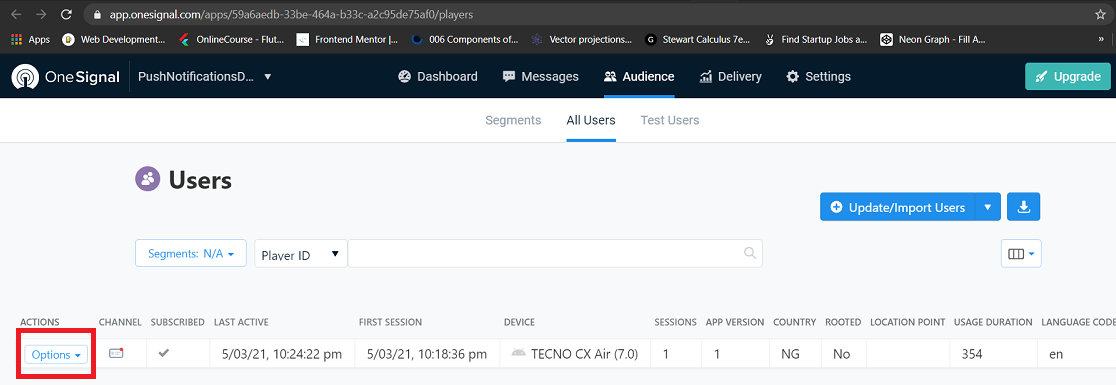Open the Web Development bookmark
The width and height of the screenshot is (1116, 385).
coord(114,40)
